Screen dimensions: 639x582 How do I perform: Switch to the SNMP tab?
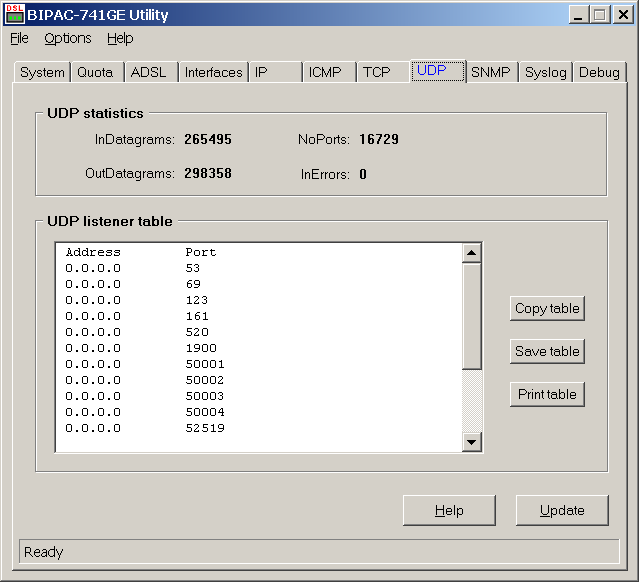click(x=492, y=72)
